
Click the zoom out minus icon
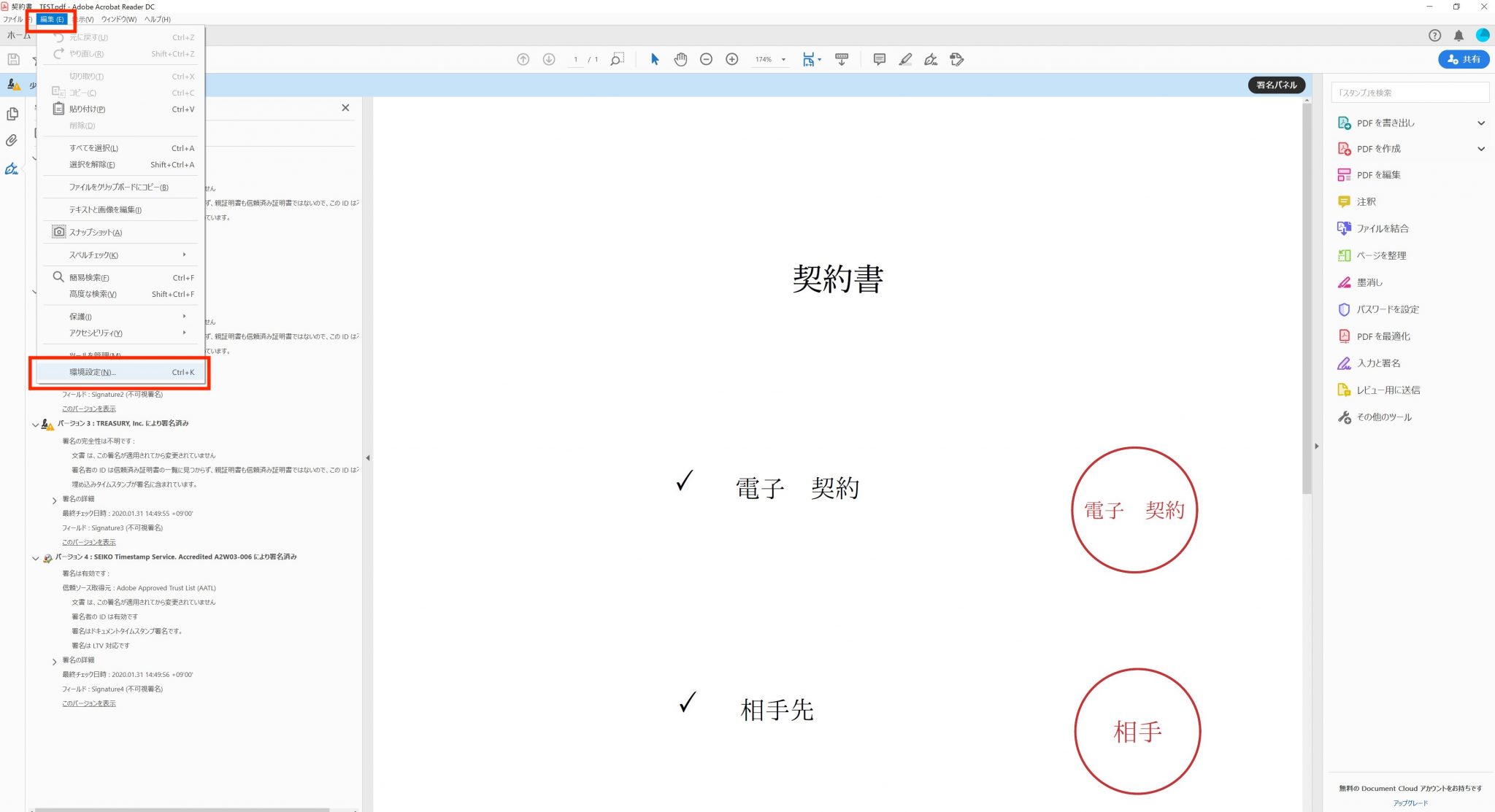coord(706,60)
